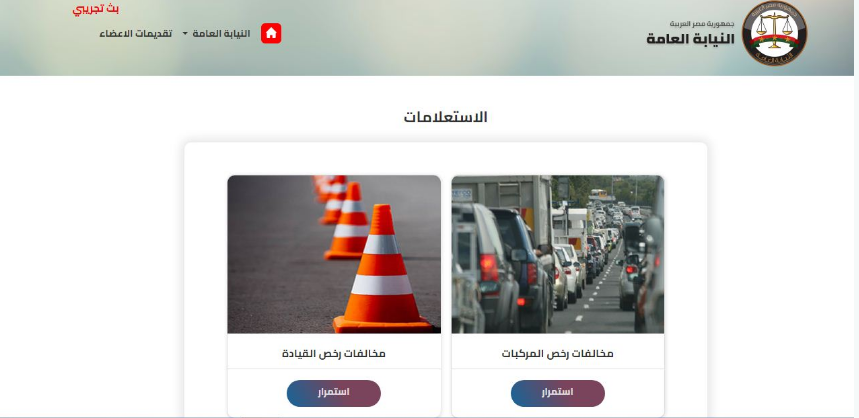Expand the caret arrow beside النيابة العامة menu
The image size is (859, 418).
pyautogui.click(x=185, y=34)
